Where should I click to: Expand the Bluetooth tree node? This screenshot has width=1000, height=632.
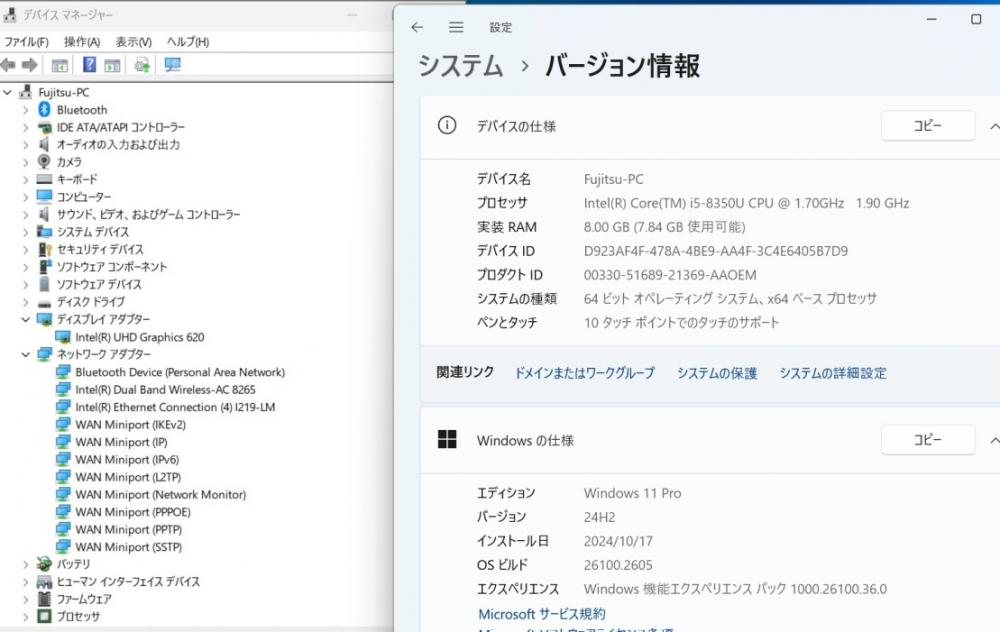click(26, 110)
